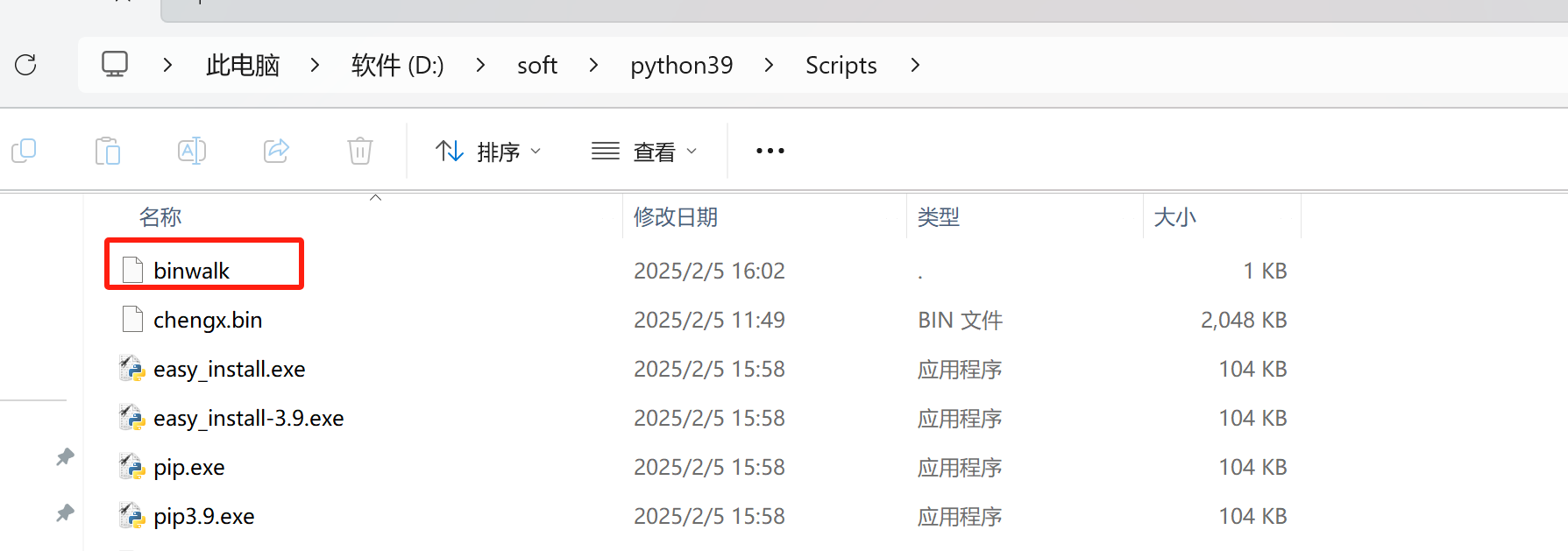Image resolution: width=1568 pixels, height=551 pixels.
Task: Click the share icon in toolbar
Action: [276, 152]
